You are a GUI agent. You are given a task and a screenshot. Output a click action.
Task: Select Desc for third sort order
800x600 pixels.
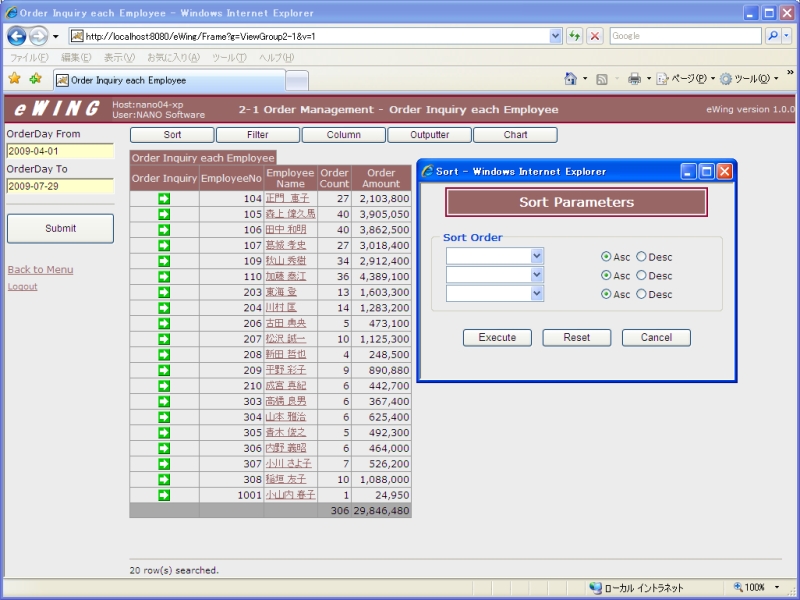641,294
